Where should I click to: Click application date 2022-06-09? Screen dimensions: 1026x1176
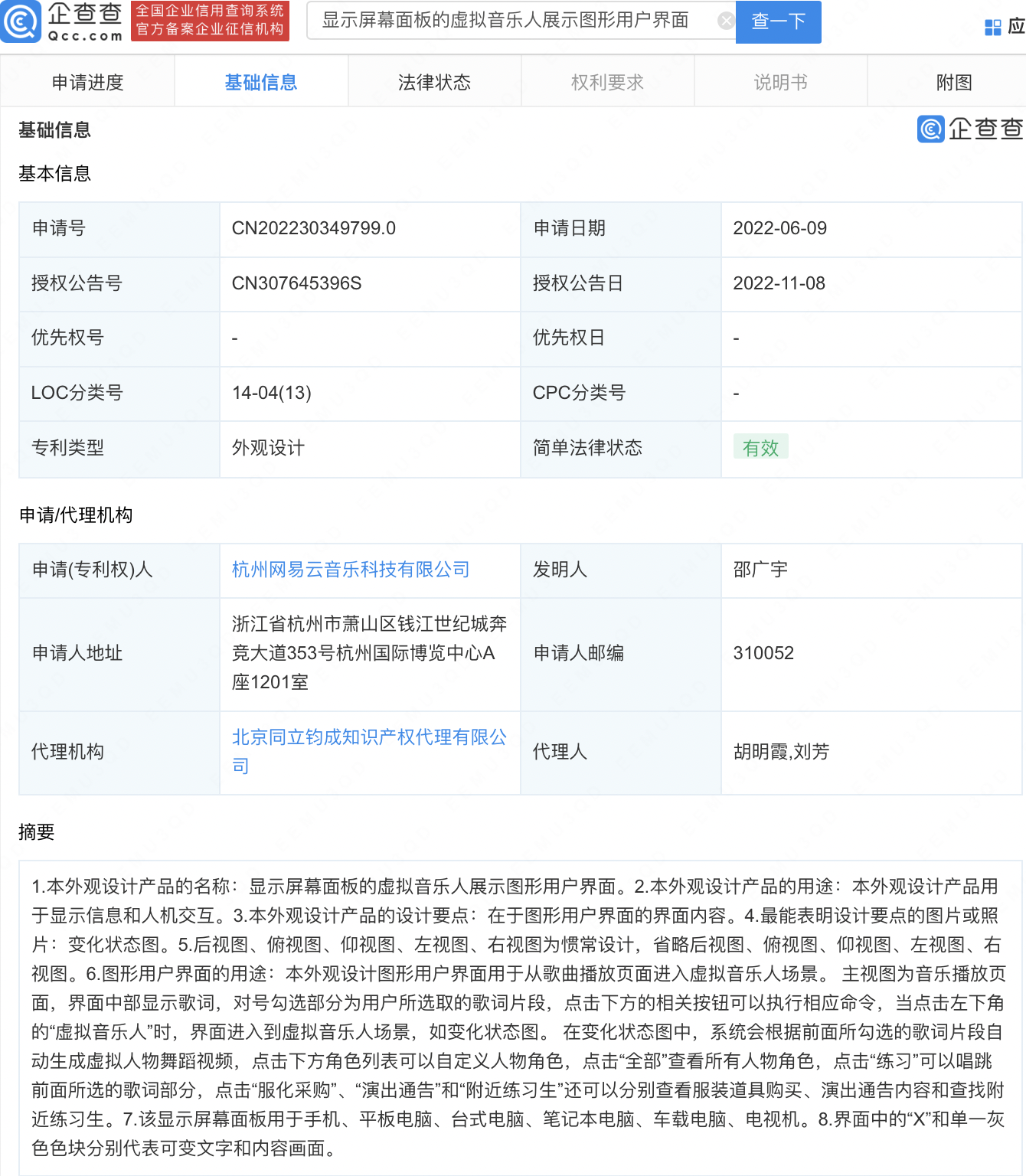(x=780, y=228)
